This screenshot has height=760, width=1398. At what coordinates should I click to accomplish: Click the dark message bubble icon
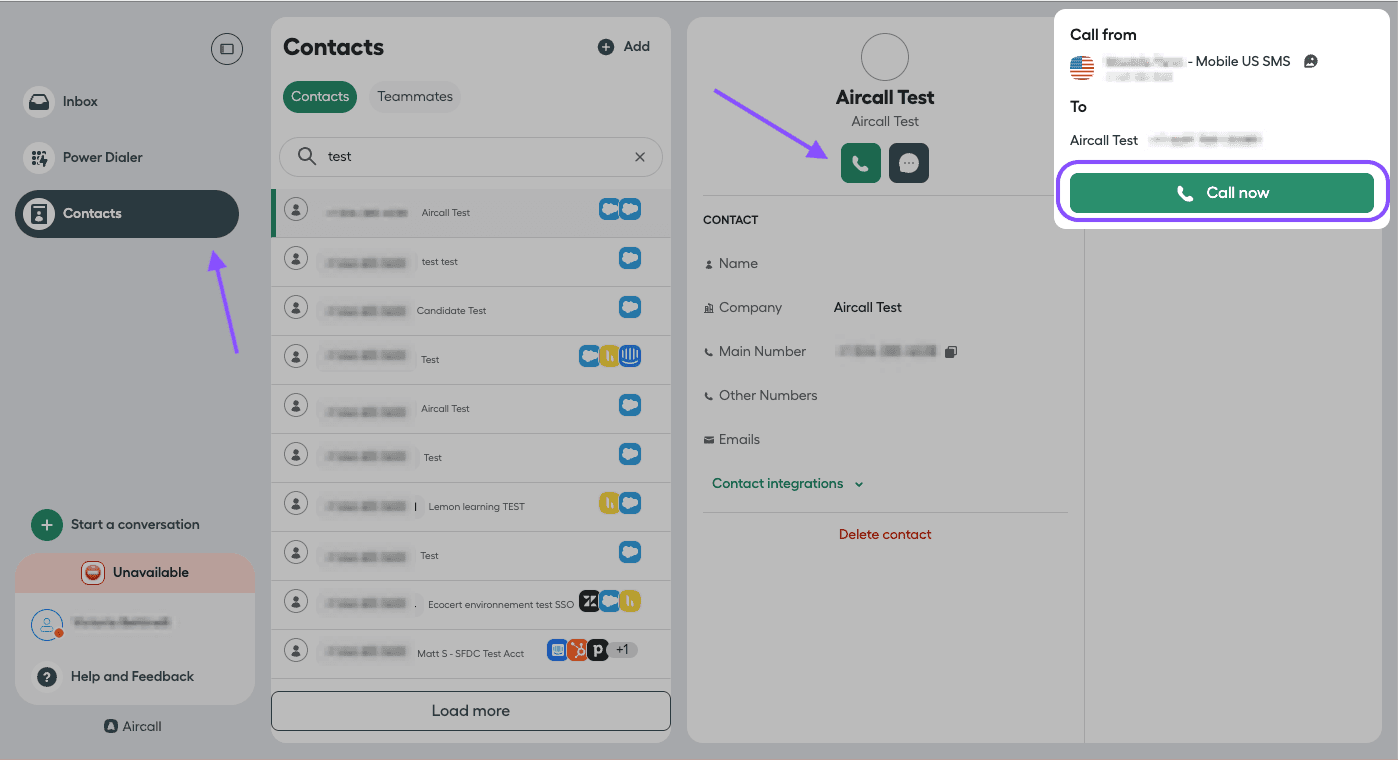pos(908,163)
